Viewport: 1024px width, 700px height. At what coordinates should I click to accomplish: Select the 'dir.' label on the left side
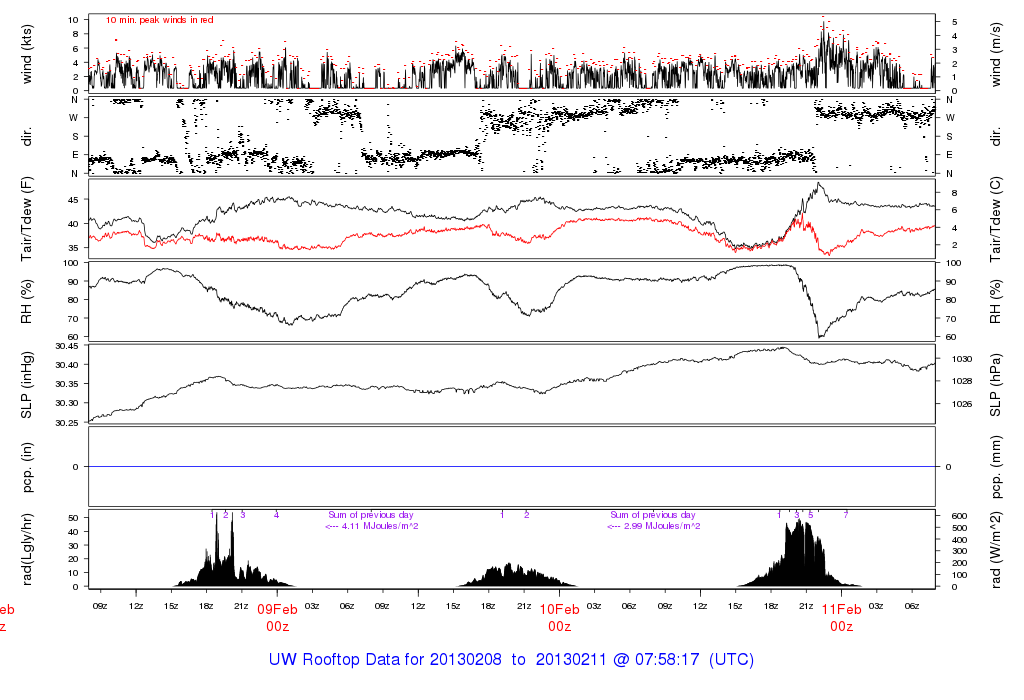coord(26,137)
